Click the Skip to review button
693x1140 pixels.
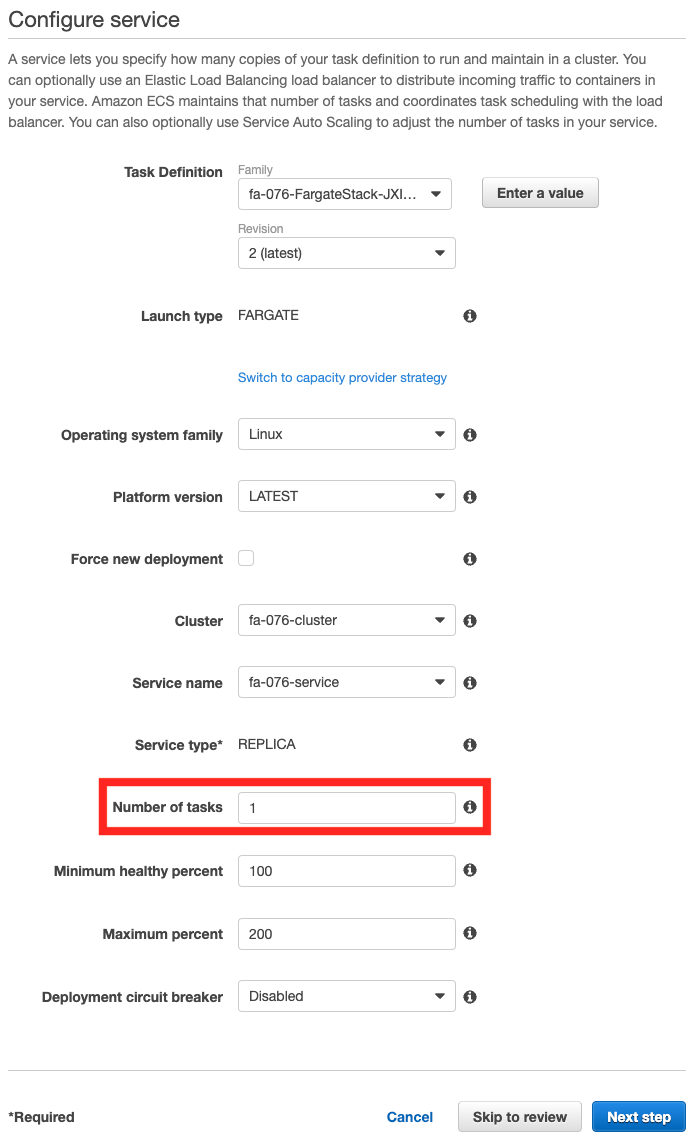pyautogui.click(x=520, y=1117)
